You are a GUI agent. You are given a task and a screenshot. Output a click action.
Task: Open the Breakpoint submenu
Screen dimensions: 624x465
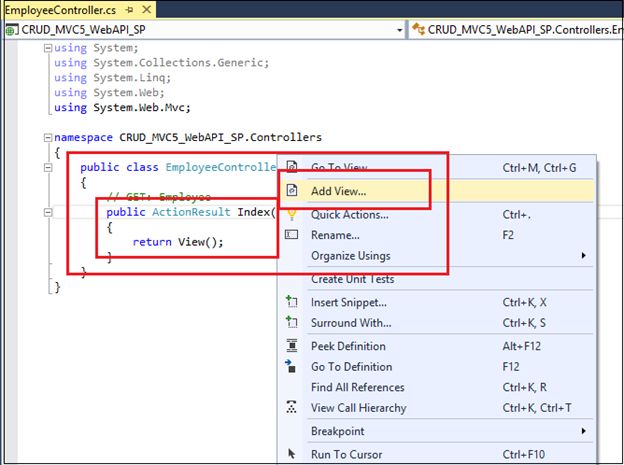click(437, 431)
